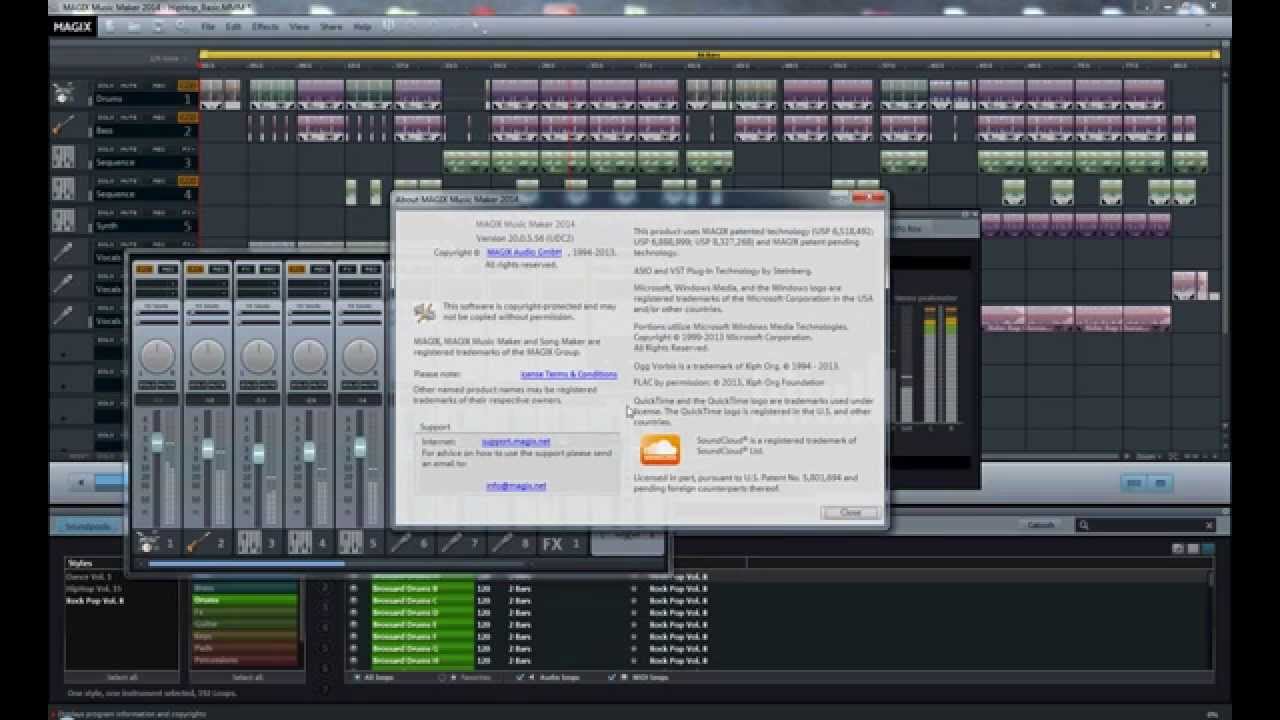Click mixer channel 1 volume fader
The image size is (1280, 720).
click(x=157, y=442)
